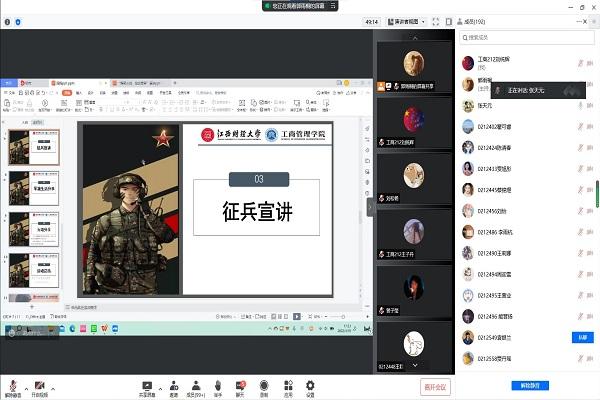Select the cat avatar video tile
The width and height of the screenshot is (600, 400).
pyautogui.click(x=414, y=179)
